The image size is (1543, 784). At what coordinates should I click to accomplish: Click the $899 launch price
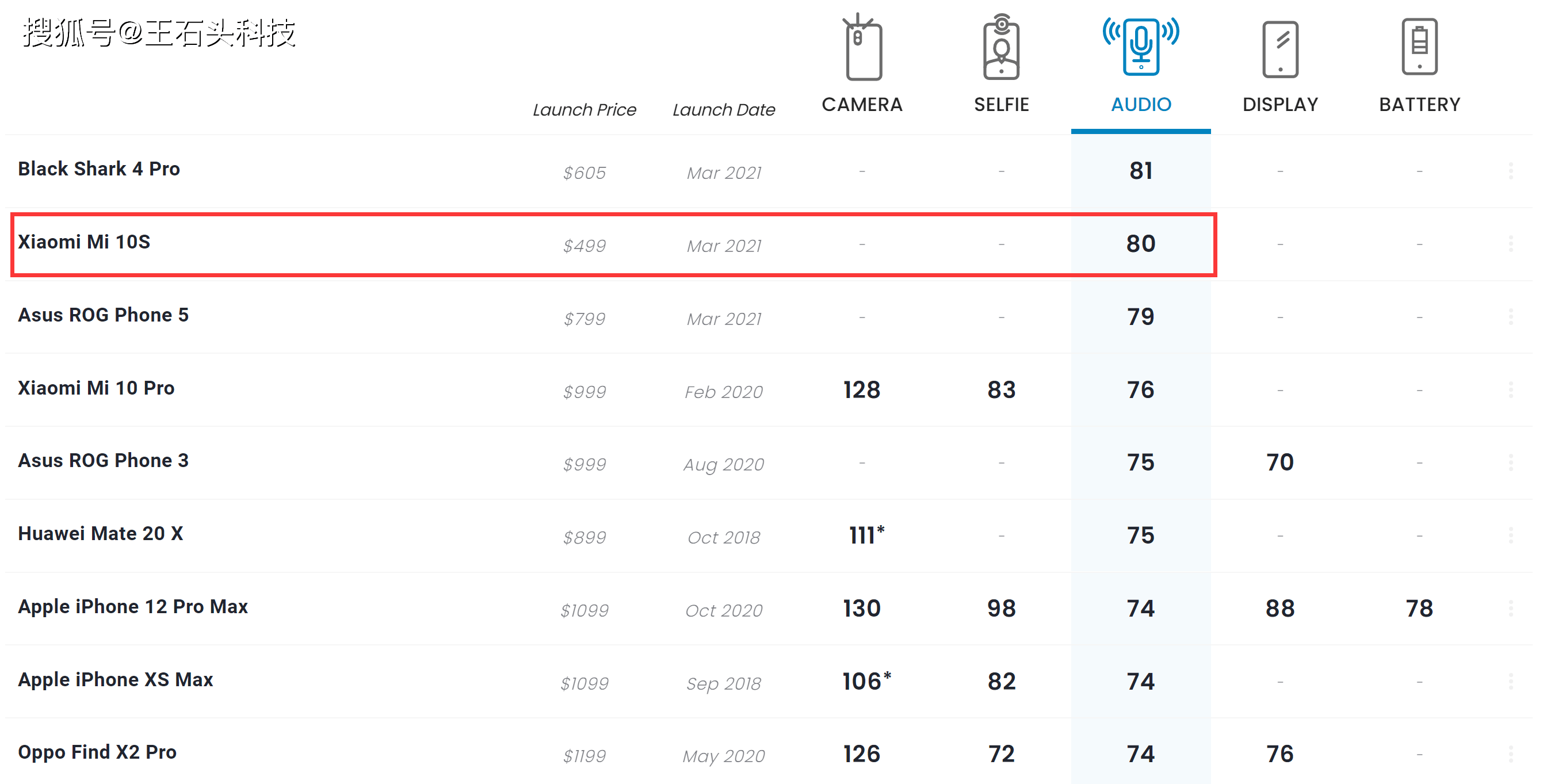(585, 538)
